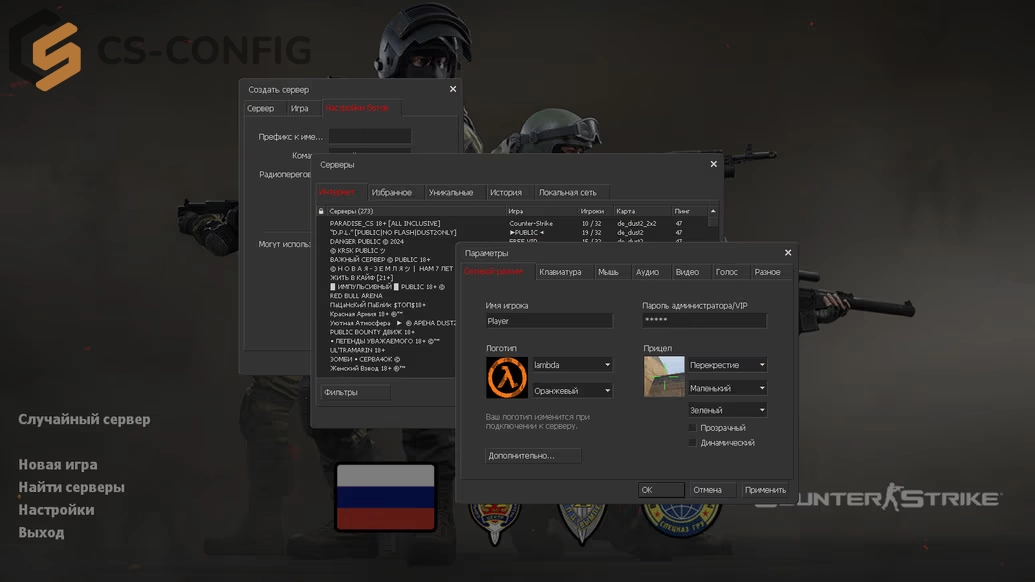Viewport: 1035px width, 582px height.
Task: Open the lambda logo dropdown
Action: click(x=572, y=365)
